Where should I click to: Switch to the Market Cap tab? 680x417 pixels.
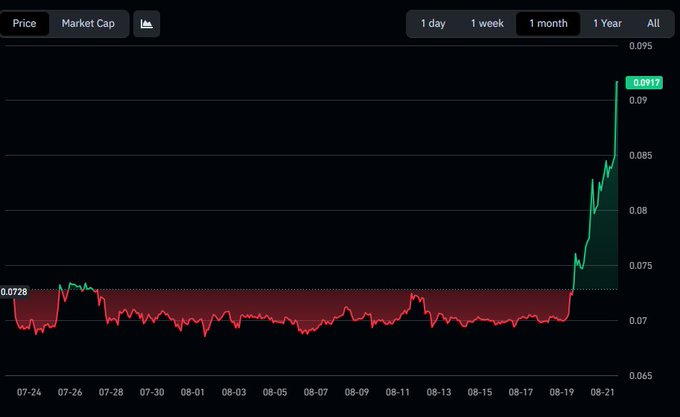click(88, 23)
